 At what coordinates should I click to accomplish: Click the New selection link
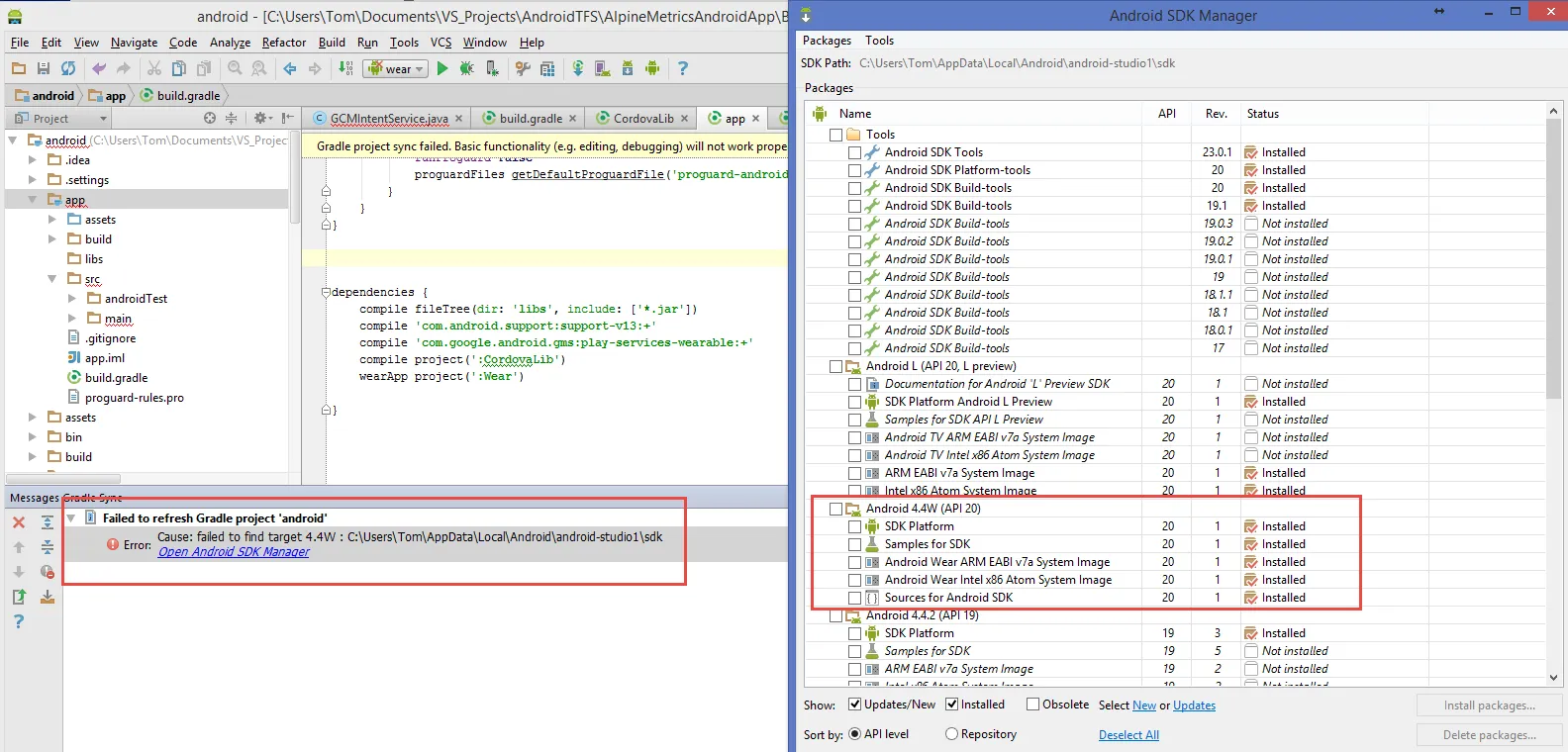click(1144, 705)
